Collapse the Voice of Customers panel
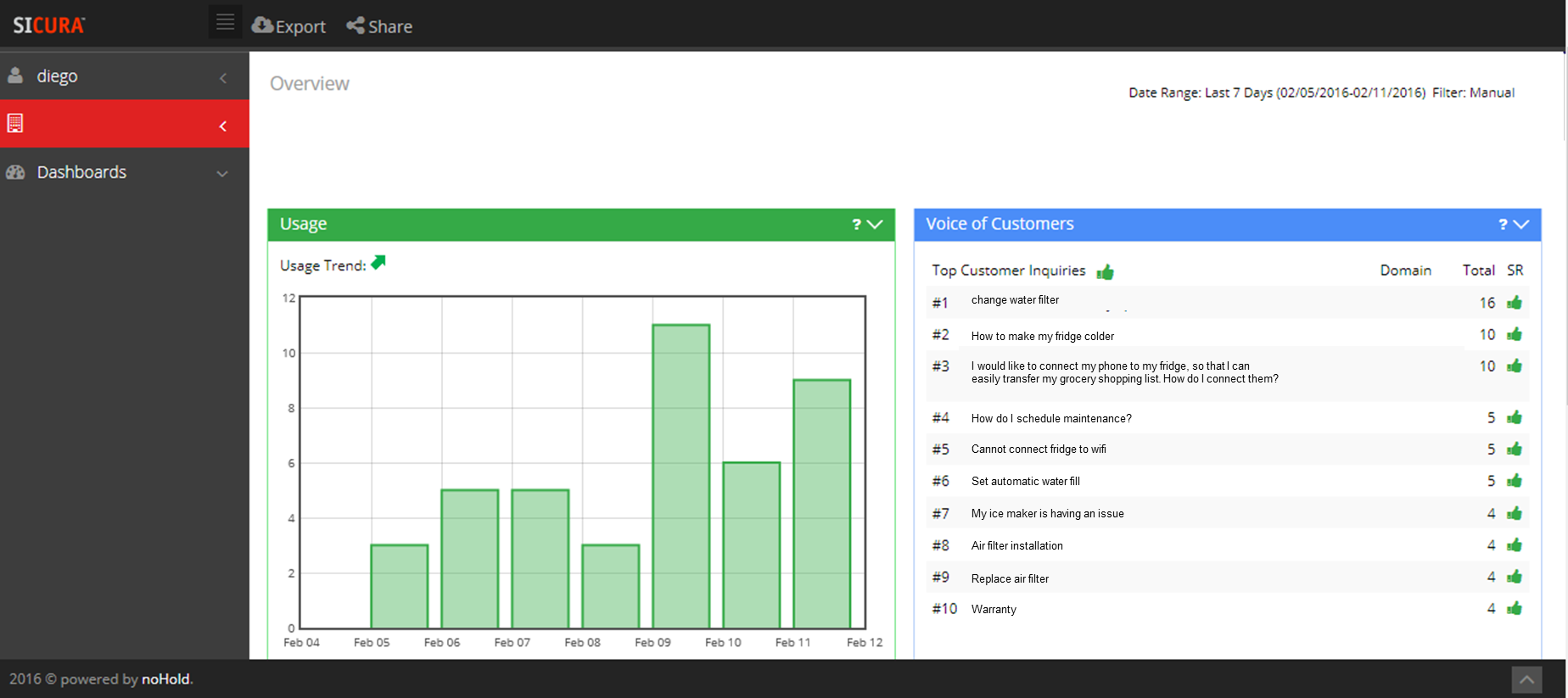The width and height of the screenshot is (1568, 698). click(x=1521, y=225)
